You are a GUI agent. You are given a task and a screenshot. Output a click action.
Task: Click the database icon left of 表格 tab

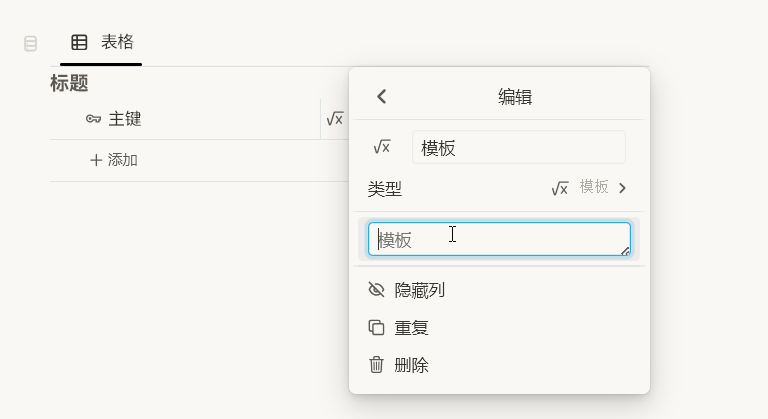(30, 44)
